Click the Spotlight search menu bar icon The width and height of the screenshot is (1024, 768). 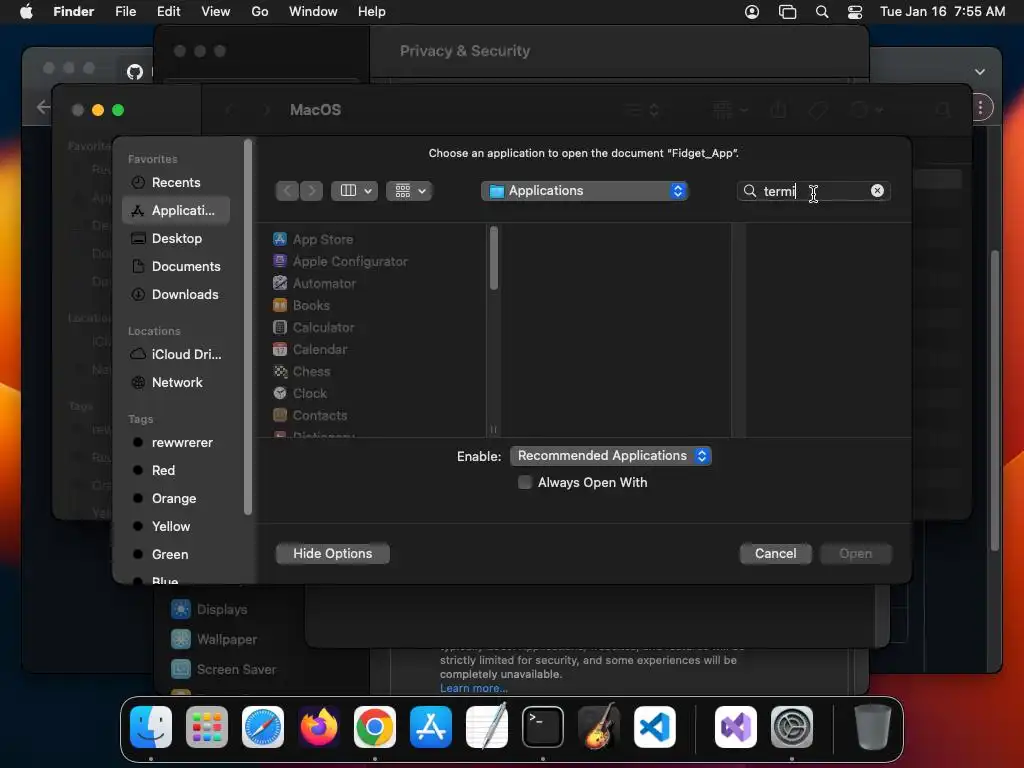click(x=822, y=12)
